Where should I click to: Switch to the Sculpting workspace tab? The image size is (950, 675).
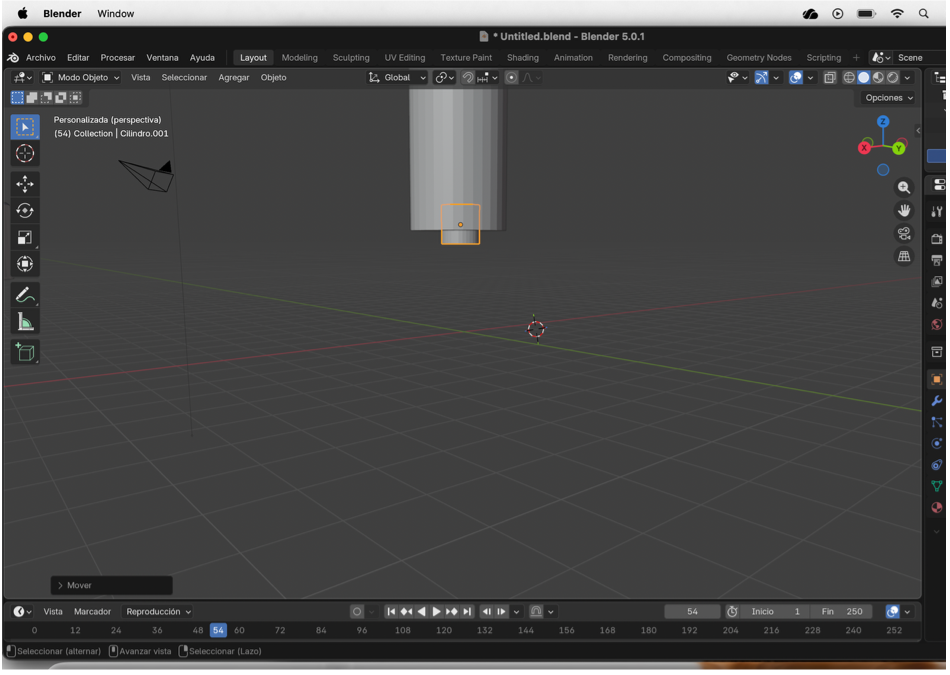(x=350, y=58)
